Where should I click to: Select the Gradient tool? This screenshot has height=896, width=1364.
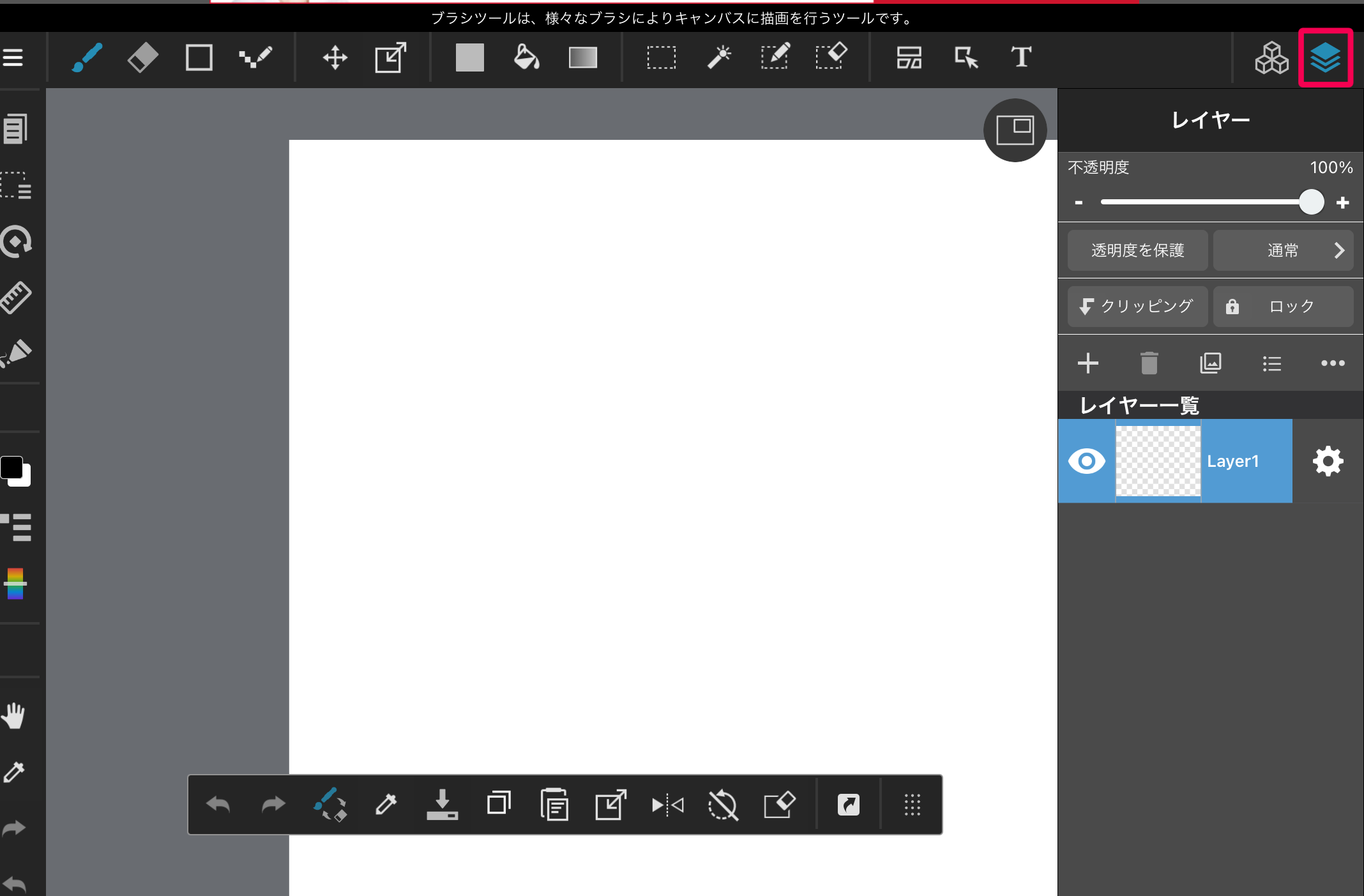click(583, 57)
